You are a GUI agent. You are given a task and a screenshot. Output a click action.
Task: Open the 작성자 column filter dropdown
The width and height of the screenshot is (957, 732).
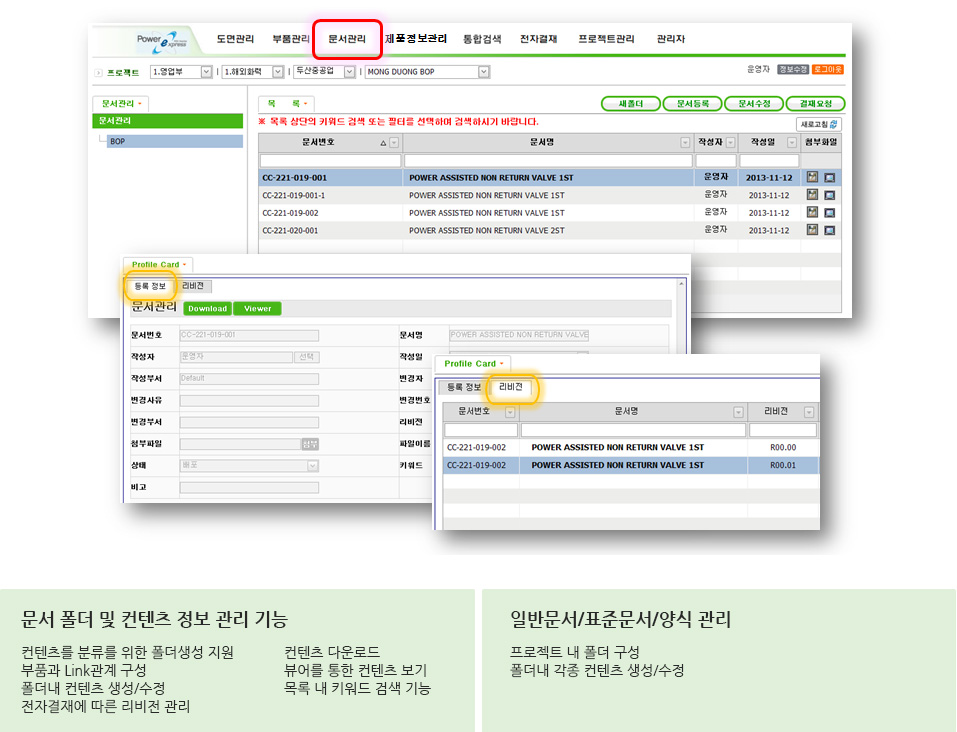pos(730,143)
